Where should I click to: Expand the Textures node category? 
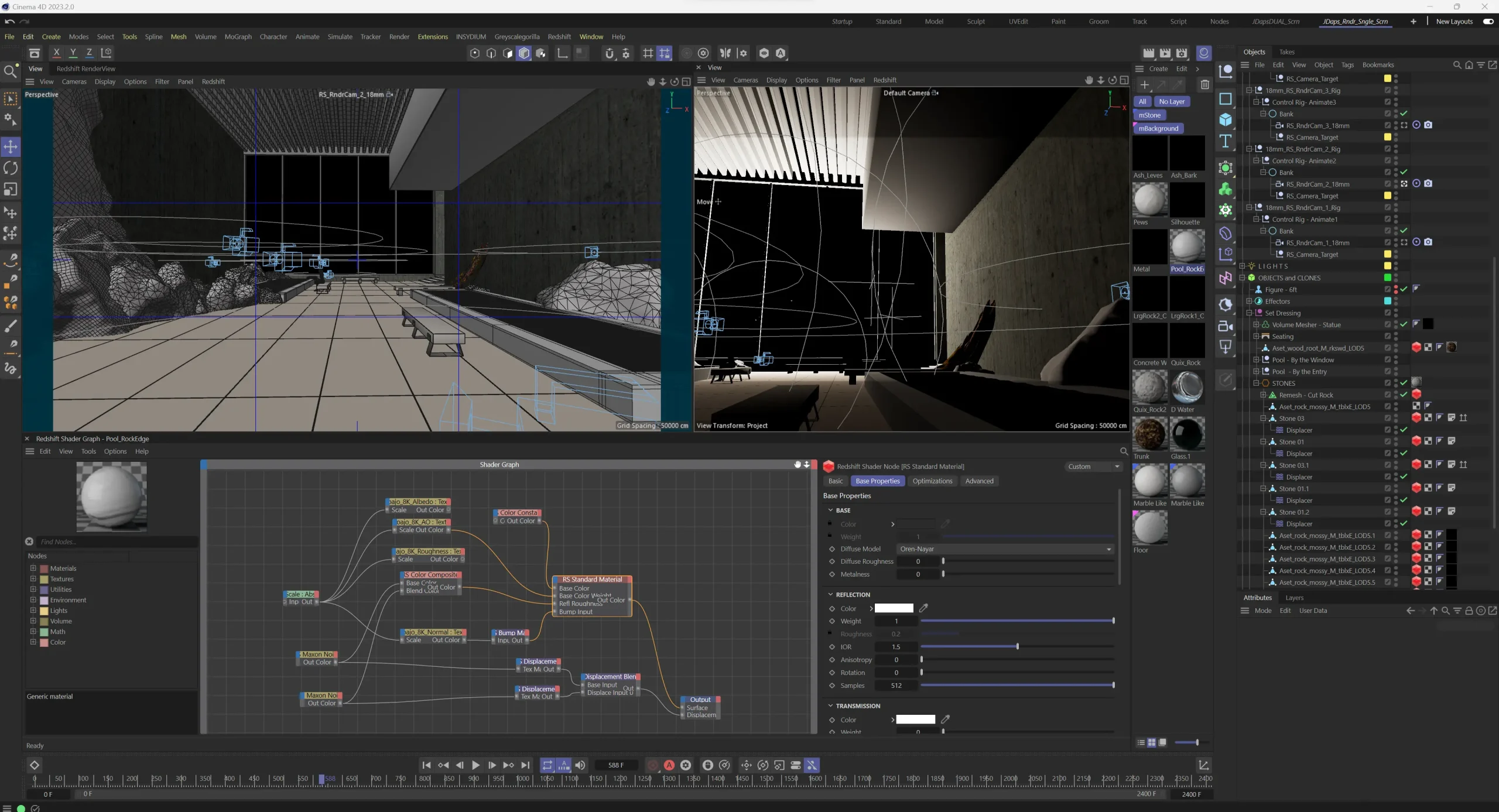point(33,578)
